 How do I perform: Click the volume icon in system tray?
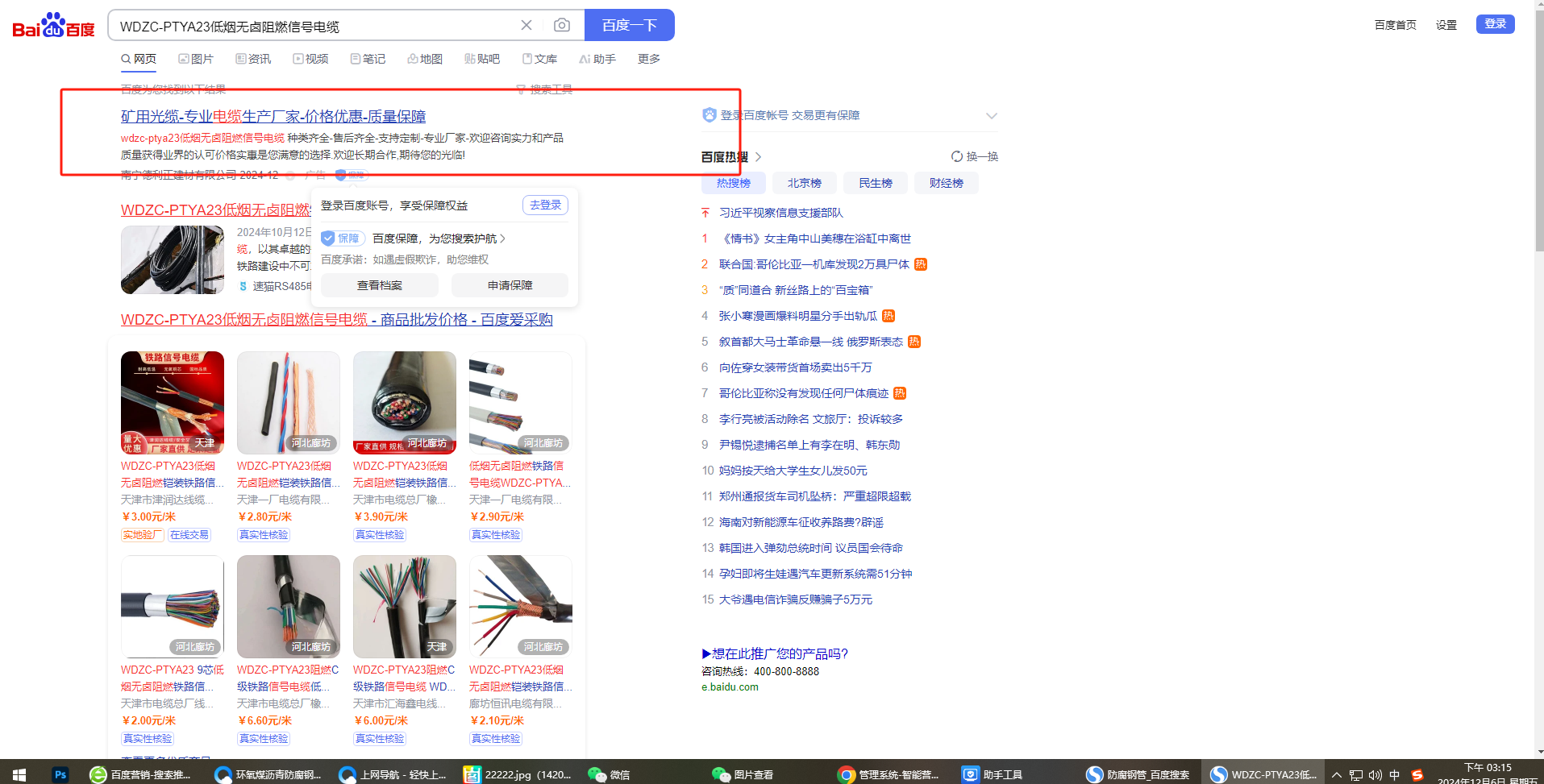(x=1375, y=775)
